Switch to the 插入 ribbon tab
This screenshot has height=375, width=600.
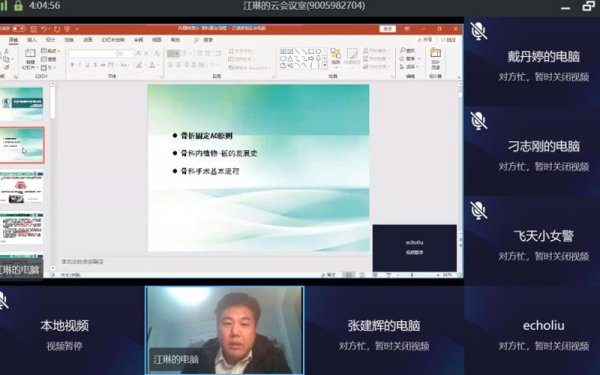[x=31, y=40]
